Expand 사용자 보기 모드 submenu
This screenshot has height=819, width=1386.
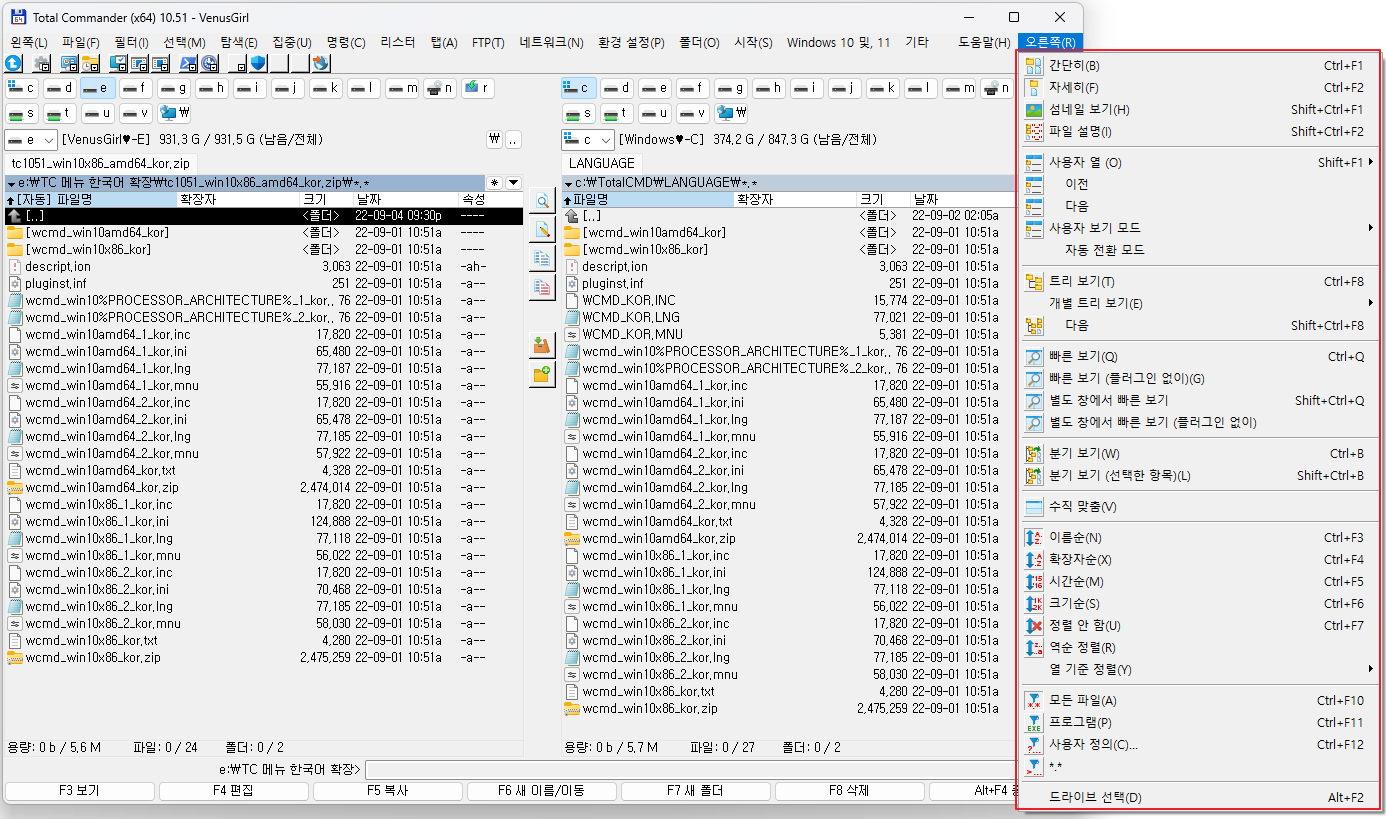[1198, 229]
